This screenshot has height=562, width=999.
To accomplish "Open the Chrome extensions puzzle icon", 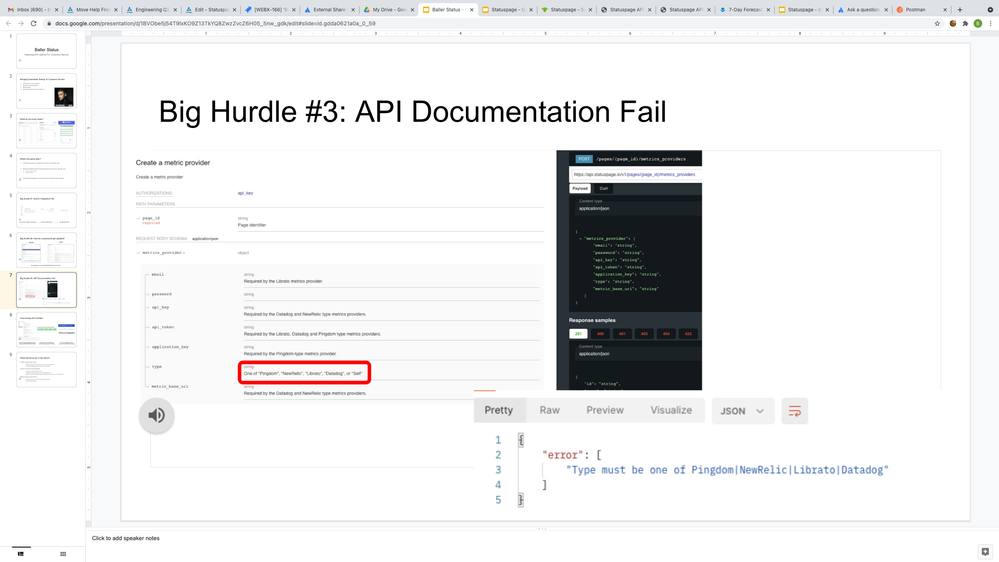I will click(965, 24).
